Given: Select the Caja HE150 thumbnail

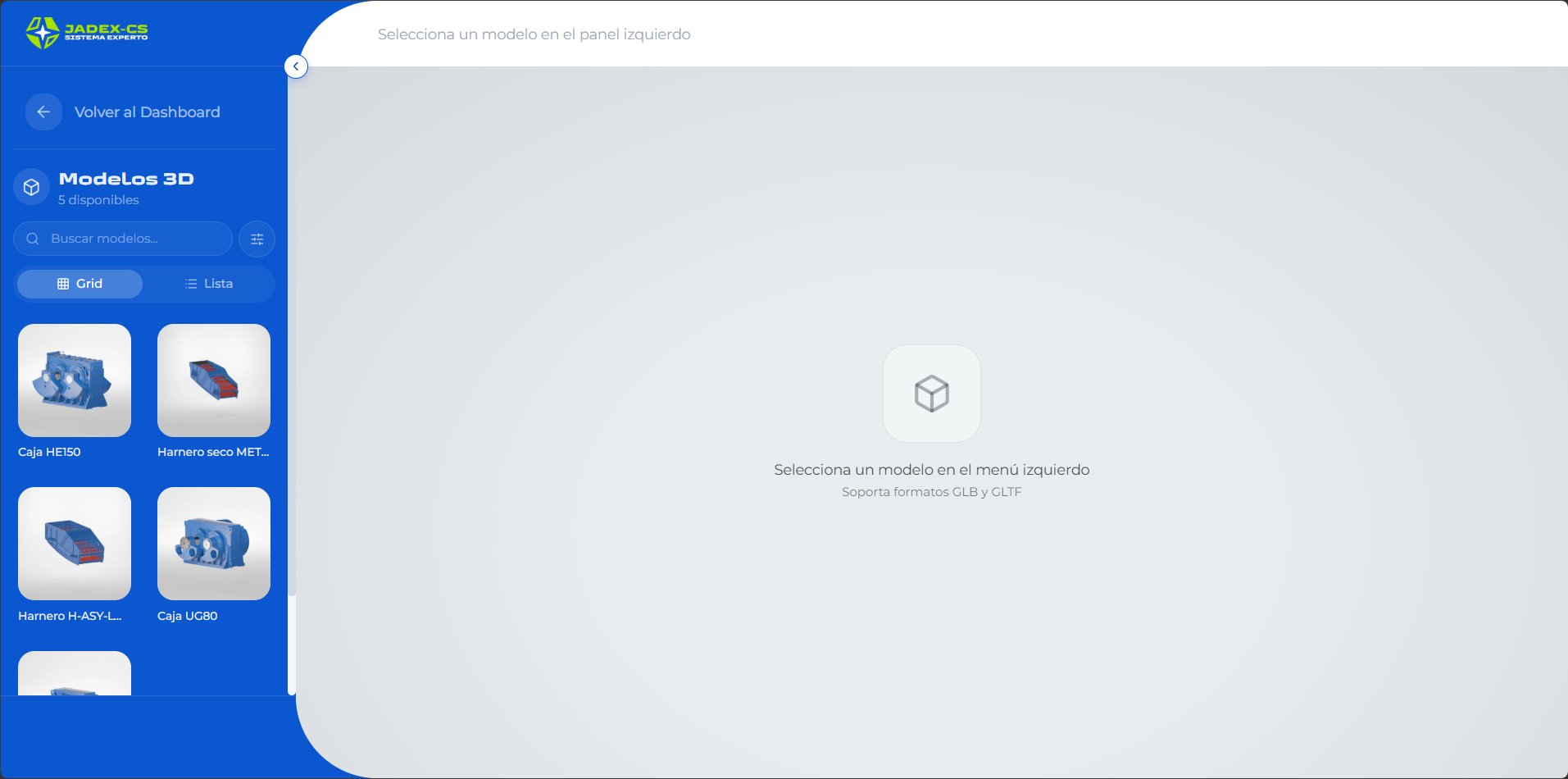Looking at the screenshot, I should coord(75,380).
